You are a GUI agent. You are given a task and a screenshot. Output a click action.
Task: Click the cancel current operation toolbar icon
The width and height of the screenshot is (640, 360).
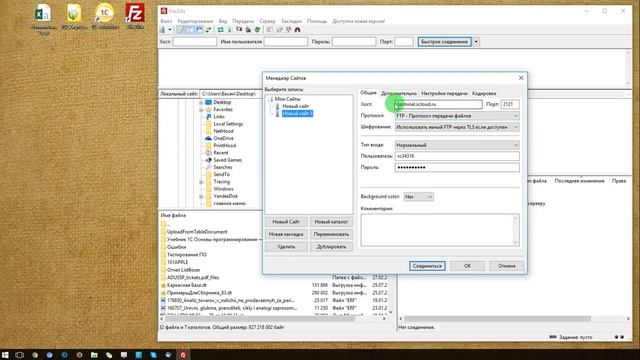(239, 29)
